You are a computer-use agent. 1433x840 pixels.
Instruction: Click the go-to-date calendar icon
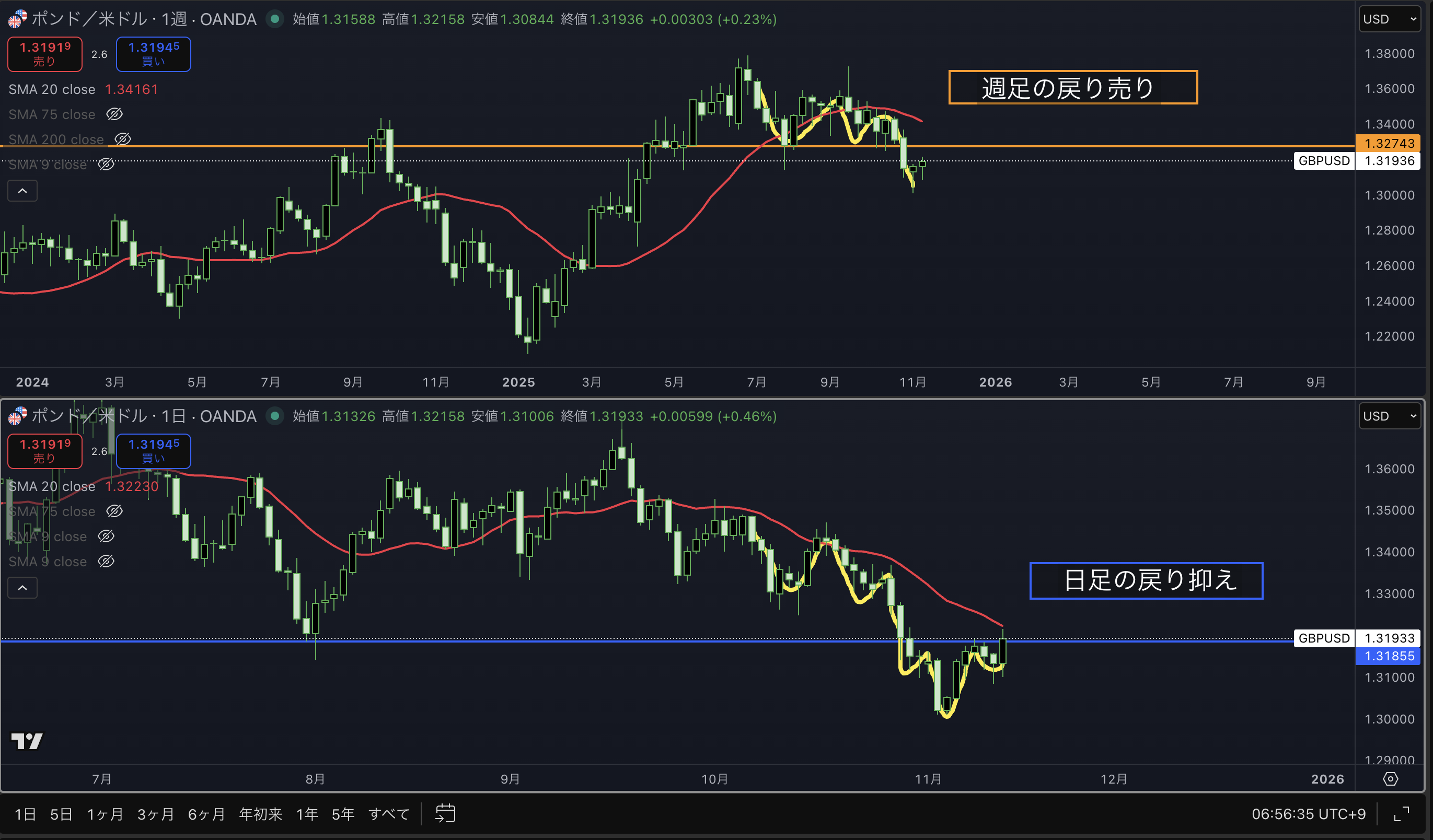point(445,813)
